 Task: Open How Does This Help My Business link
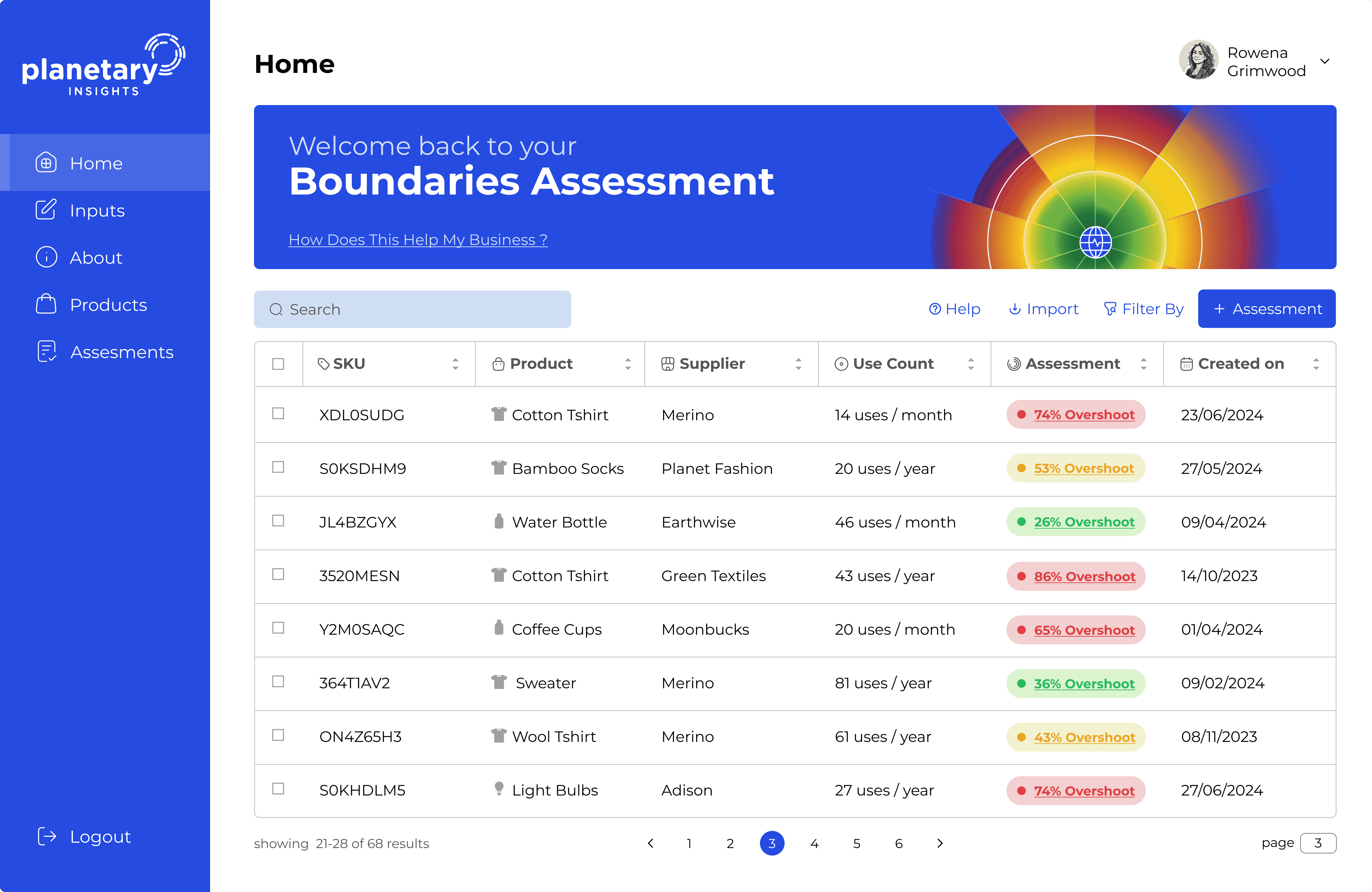[418, 240]
